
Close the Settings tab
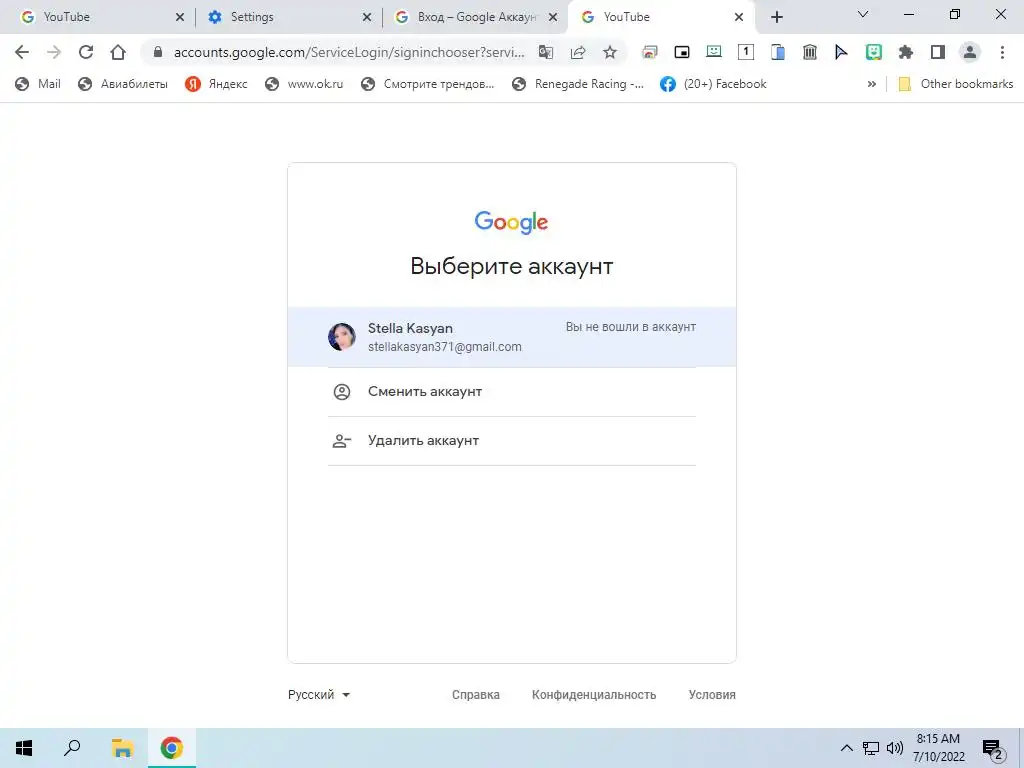pyautogui.click(x=367, y=17)
